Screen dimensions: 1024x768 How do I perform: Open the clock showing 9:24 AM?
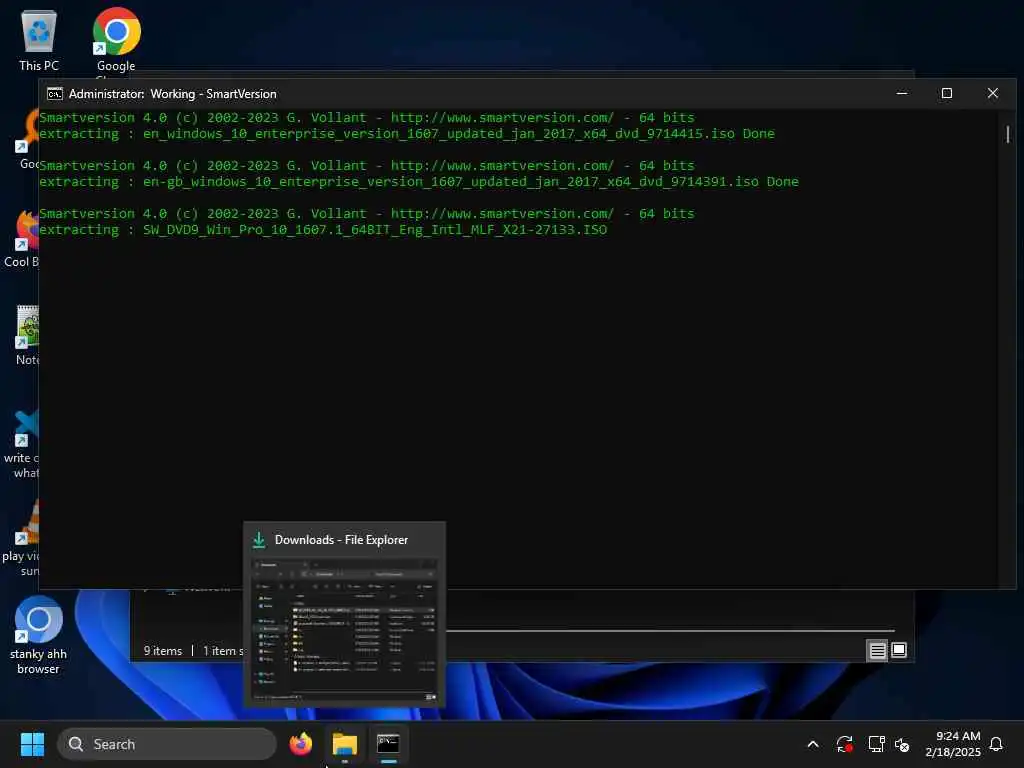pyautogui.click(x=953, y=744)
